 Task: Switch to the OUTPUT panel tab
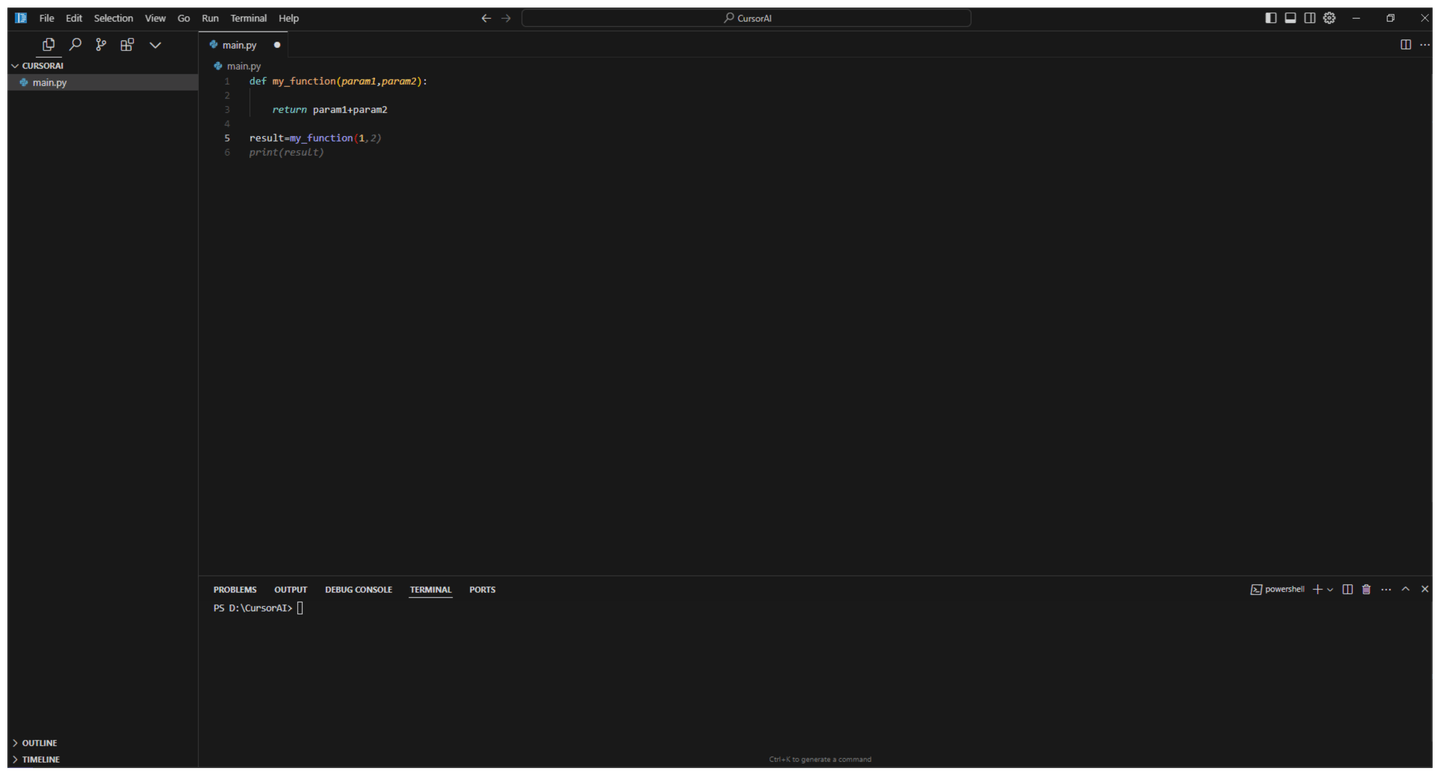point(291,590)
